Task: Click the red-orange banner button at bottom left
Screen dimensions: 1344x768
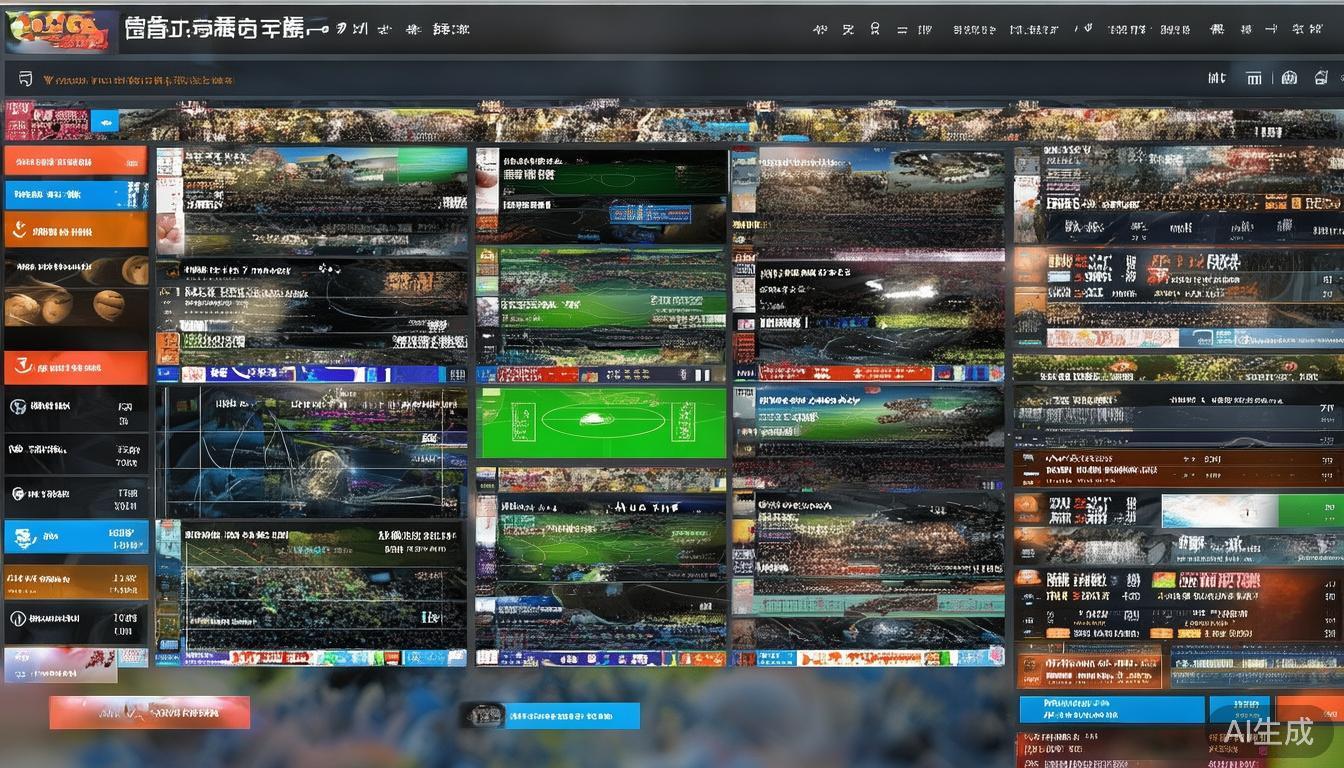Action: point(149,712)
